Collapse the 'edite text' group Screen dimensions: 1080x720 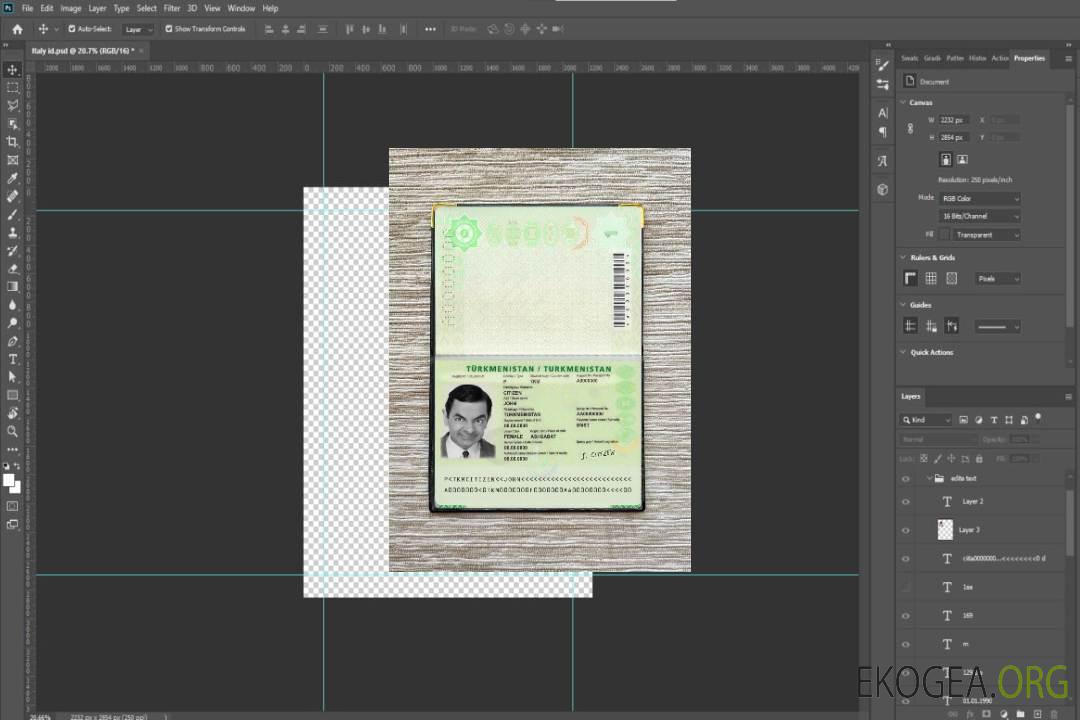(929, 478)
